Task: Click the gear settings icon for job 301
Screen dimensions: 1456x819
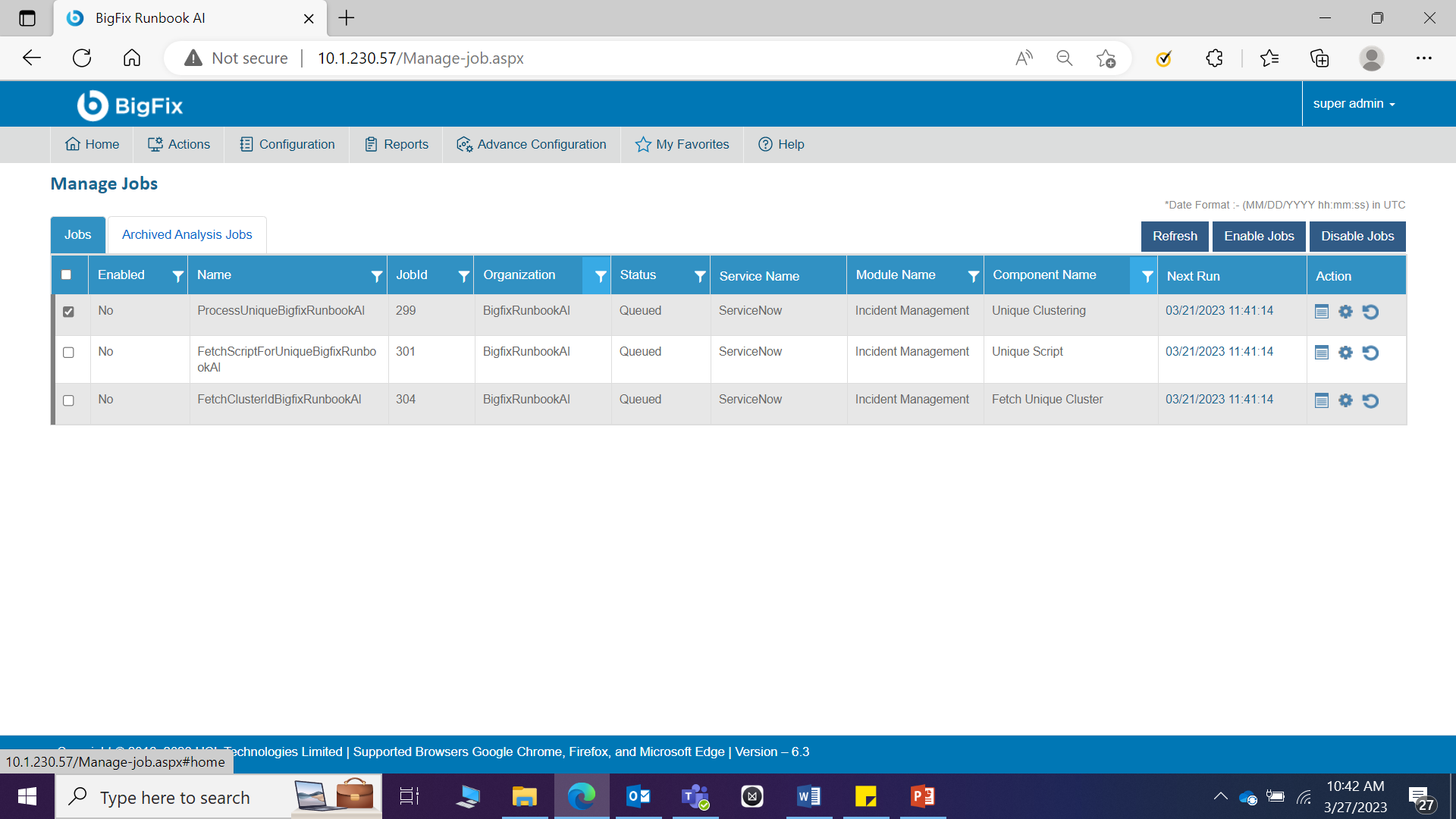Action: [x=1345, y=353]
